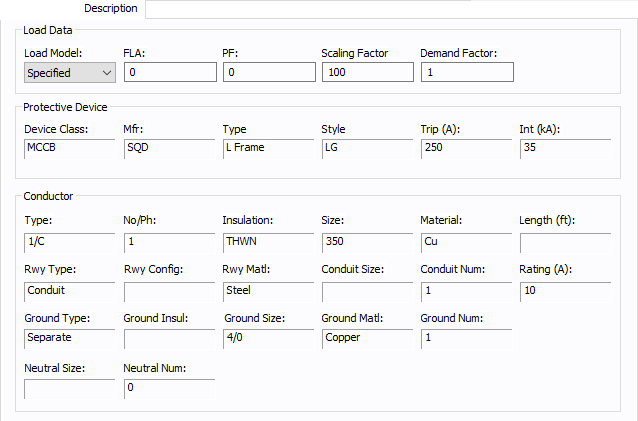
Task: Select the Scaling Factor field
Action: tap(366, 72)
